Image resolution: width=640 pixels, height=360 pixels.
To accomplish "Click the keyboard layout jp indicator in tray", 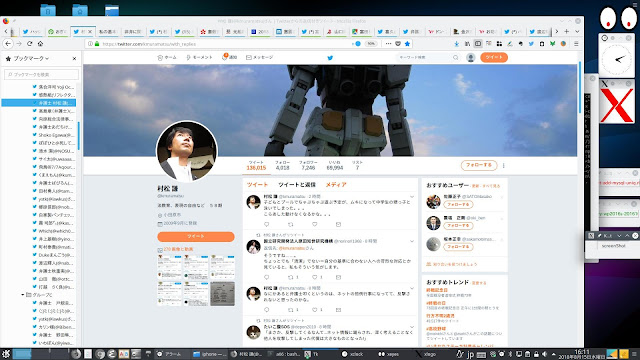I will (x=470, y=354).
